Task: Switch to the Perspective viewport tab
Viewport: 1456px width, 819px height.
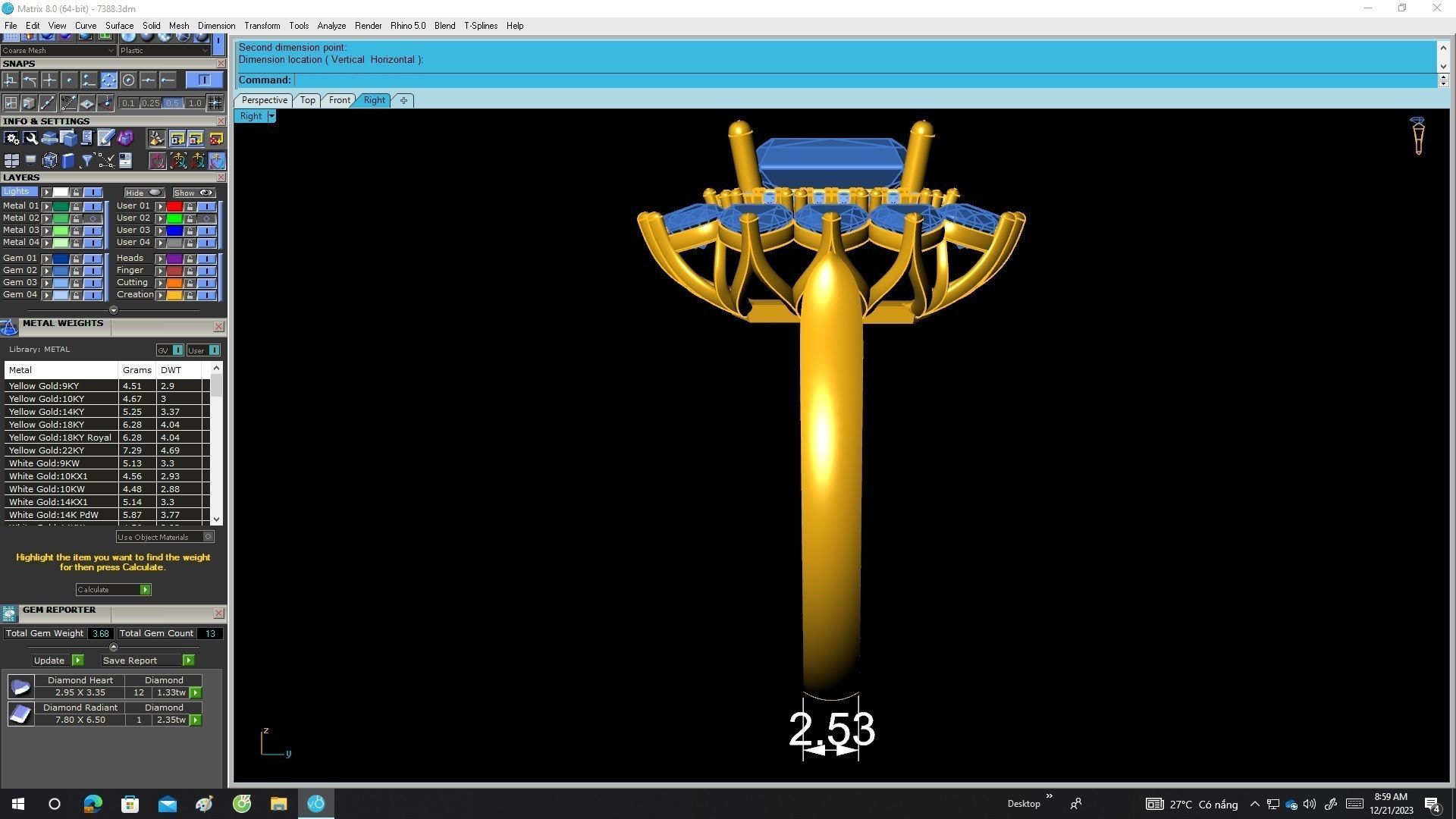Action: tap(264, 100)
